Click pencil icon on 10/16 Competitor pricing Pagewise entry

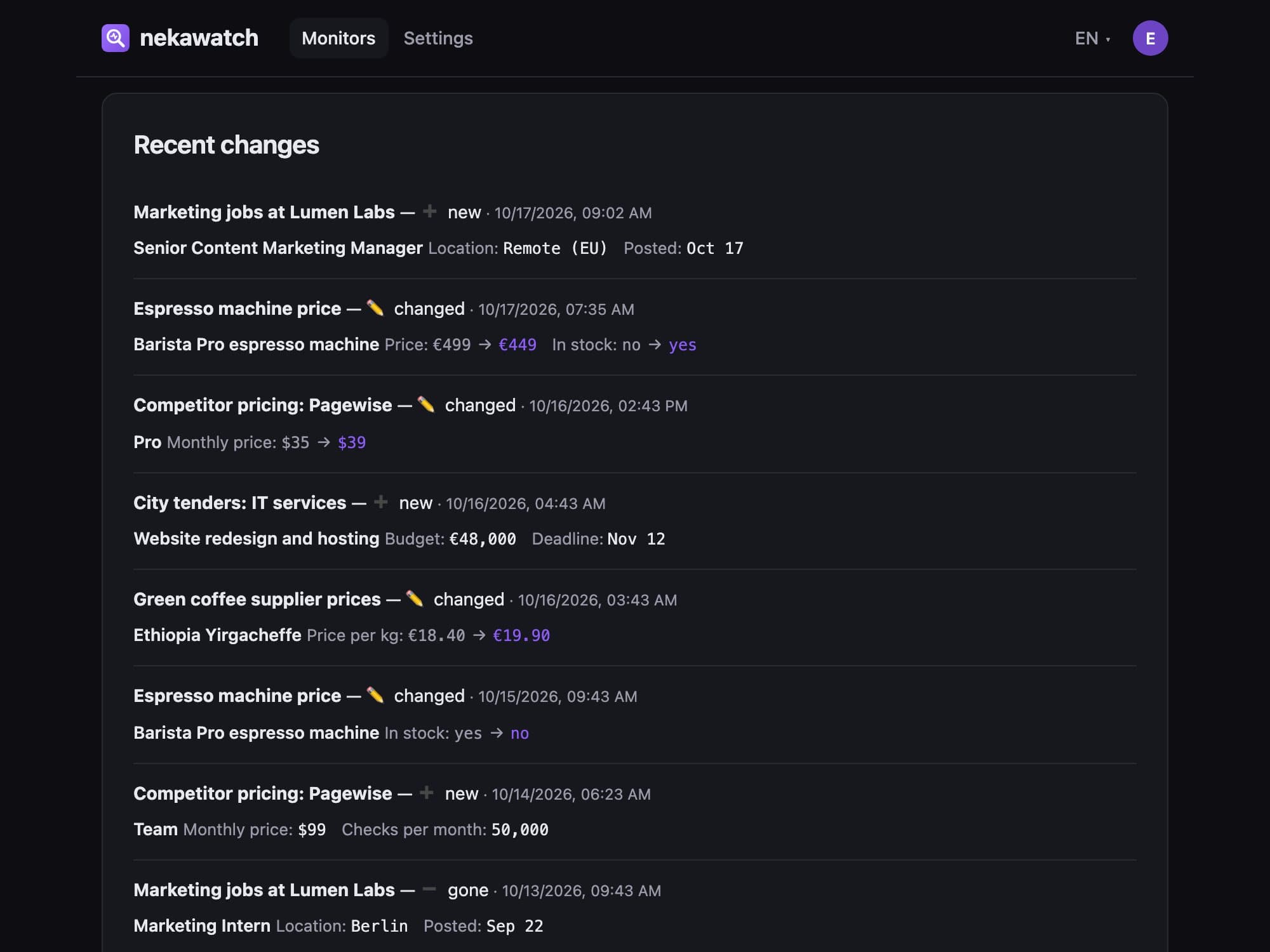[426, 404]
